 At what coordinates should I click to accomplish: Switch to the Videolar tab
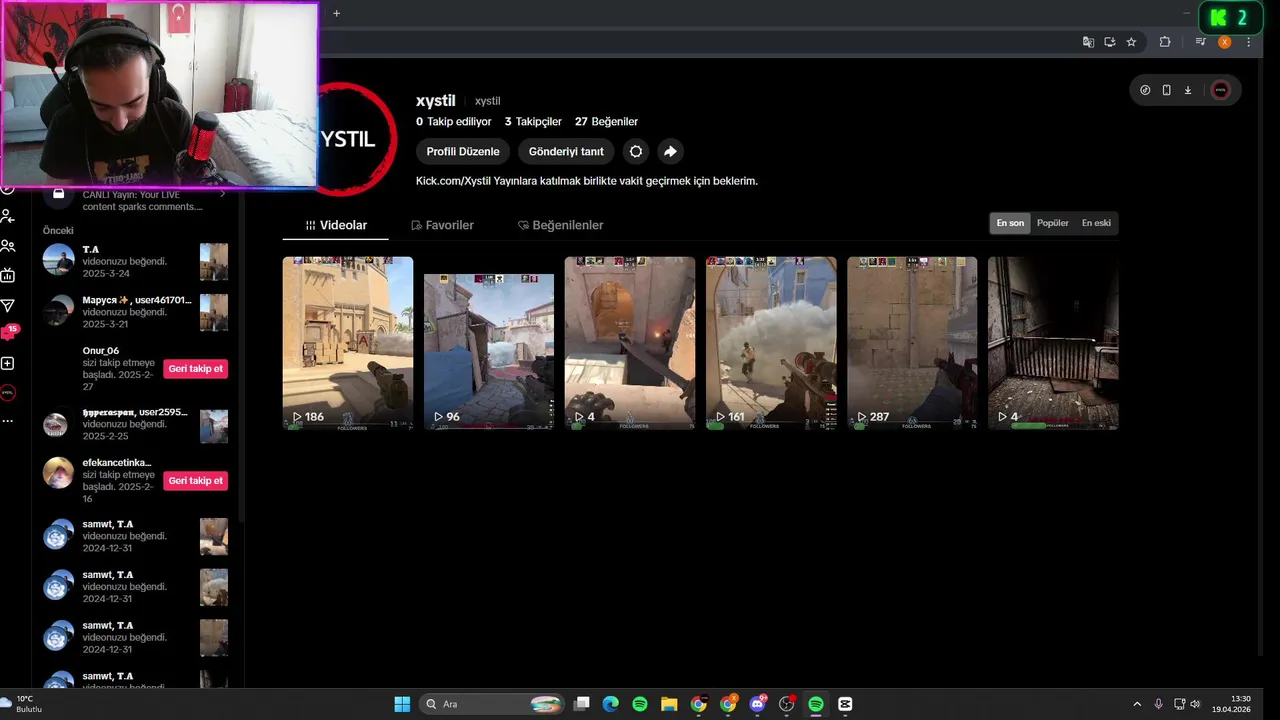(336, 225)
